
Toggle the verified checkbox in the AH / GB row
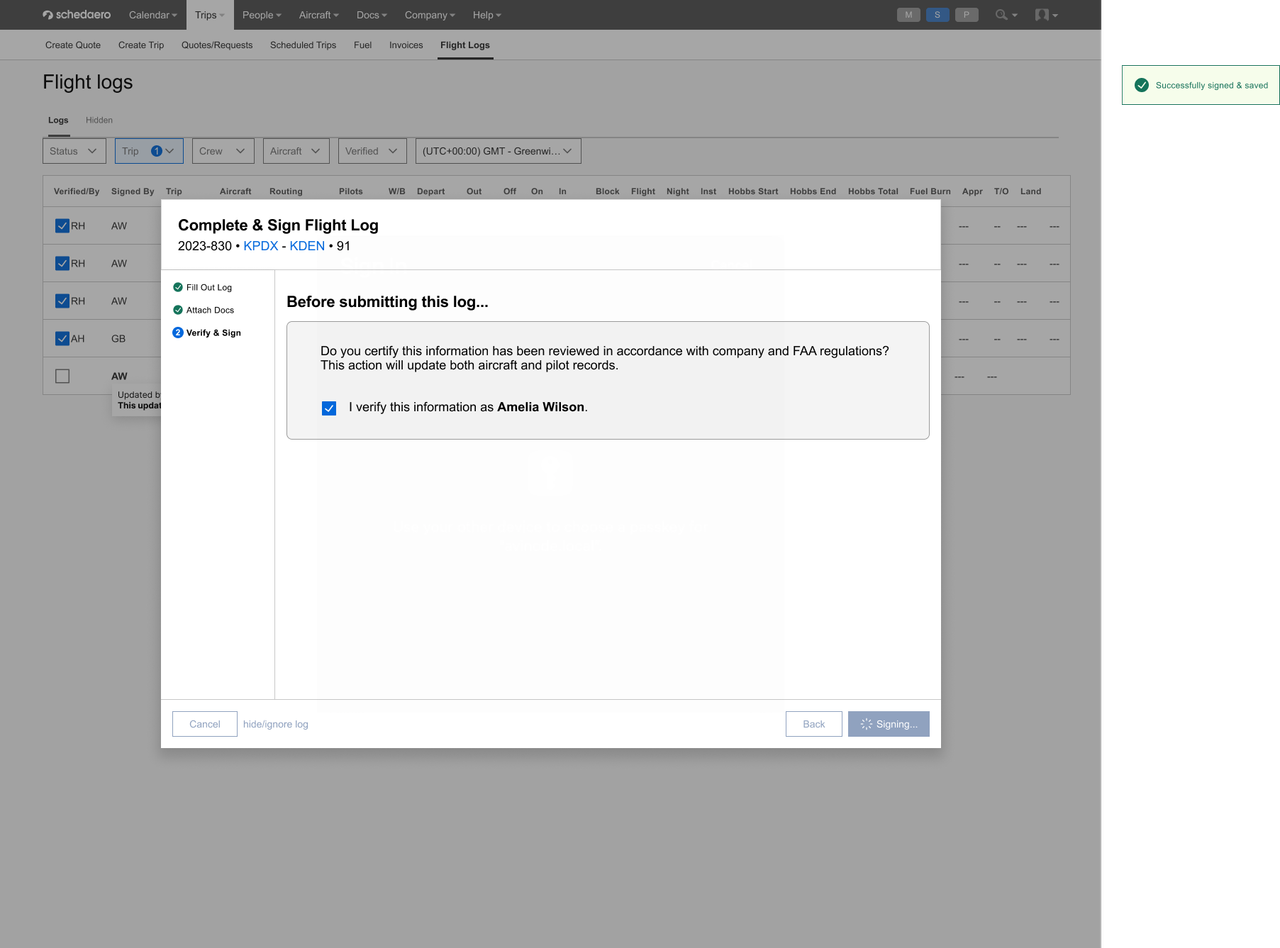(62, 339)
